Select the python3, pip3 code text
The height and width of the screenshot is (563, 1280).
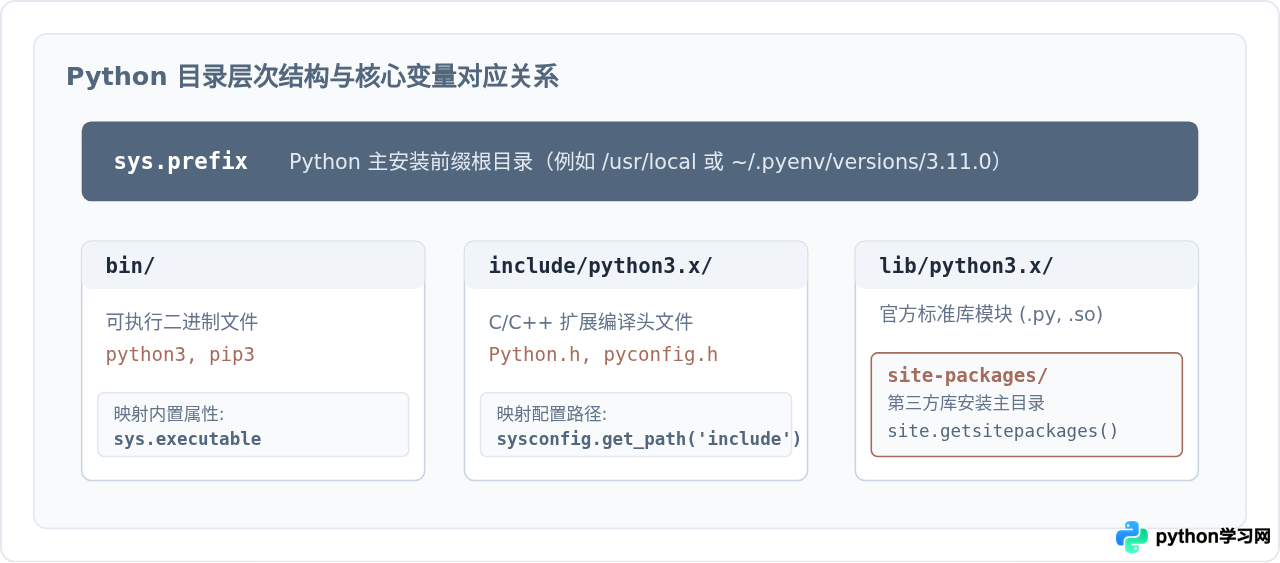point(181,355)
